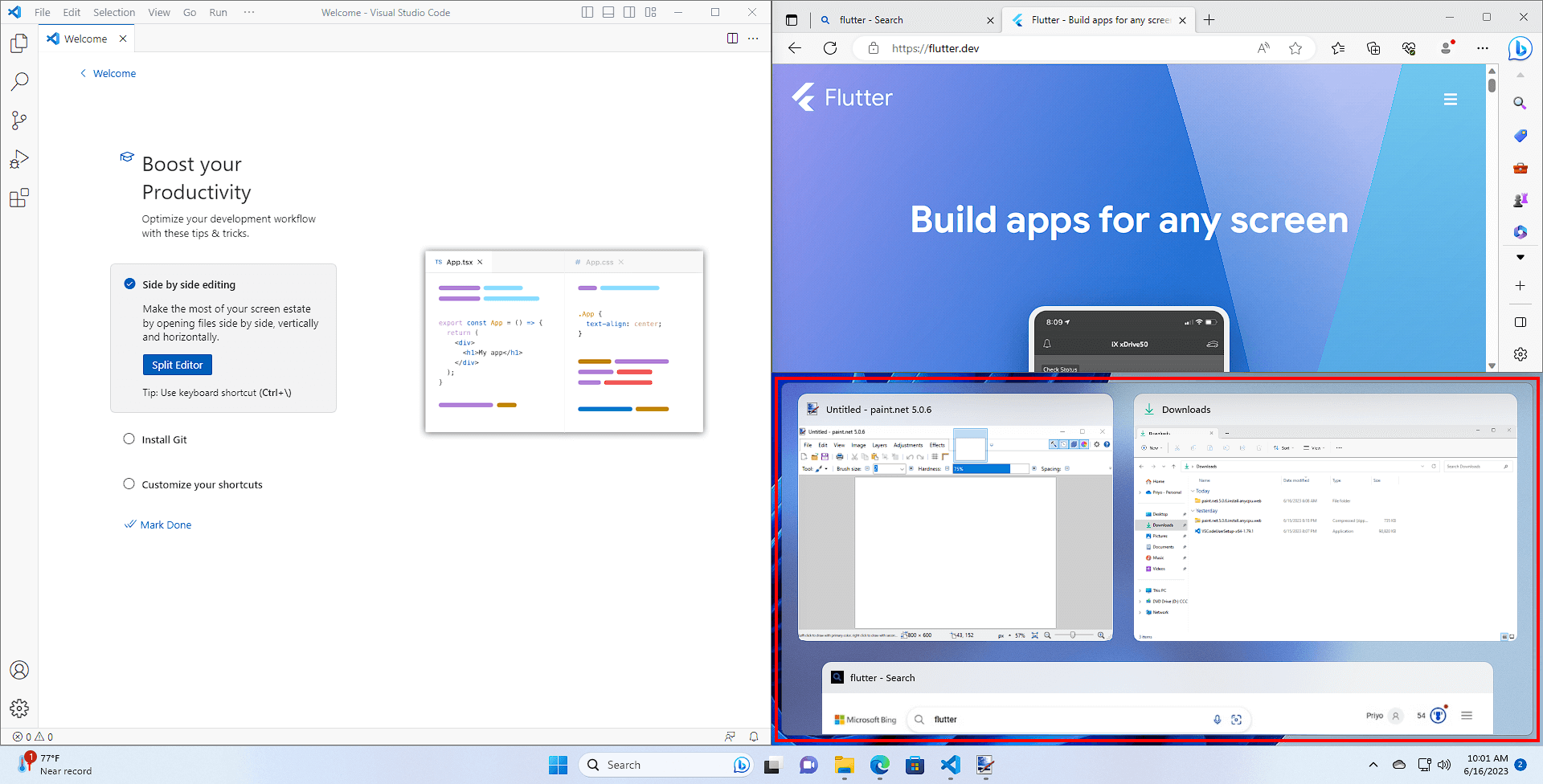This screenshot has height=784, width=1543.
Task: Click the Read aloud icon in Edge address bar
Action: click(1263, 48)
